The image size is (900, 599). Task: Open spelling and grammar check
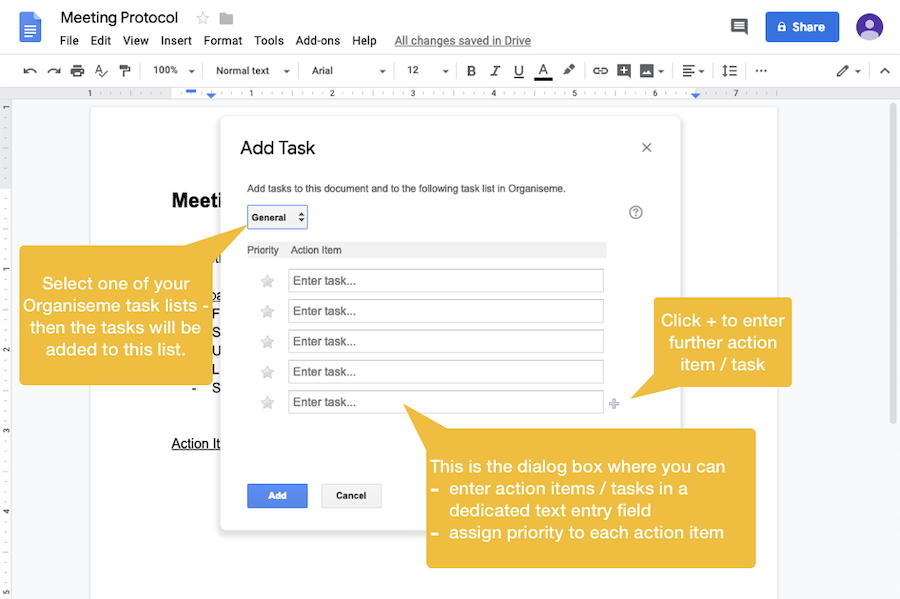click(x=101, y=70)
